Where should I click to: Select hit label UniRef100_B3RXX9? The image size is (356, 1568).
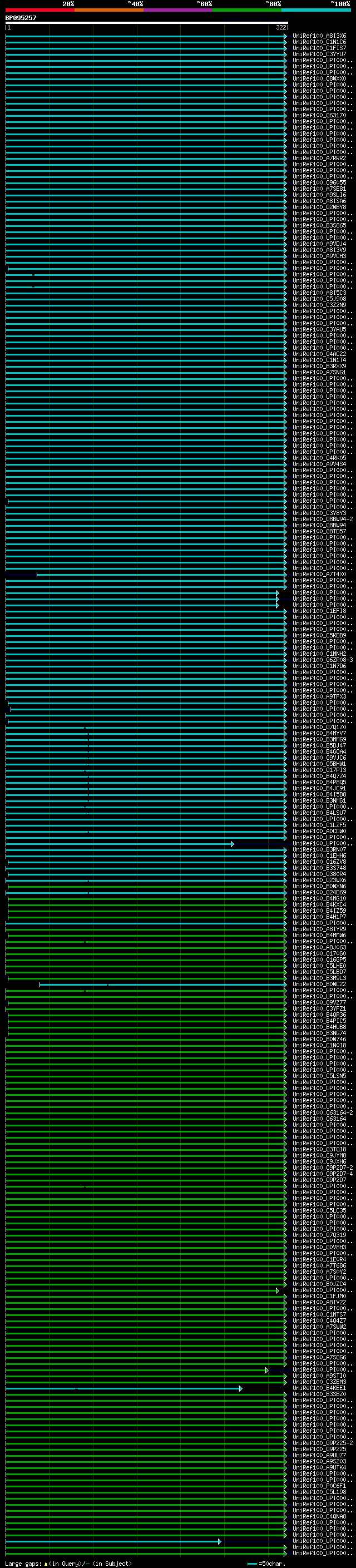pyautogui.click(x=319, y=366)
